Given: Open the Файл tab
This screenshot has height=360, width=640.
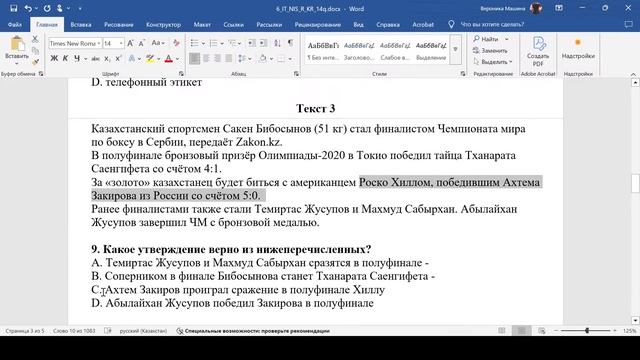Looking at the screenshot, I should [15, 24].
